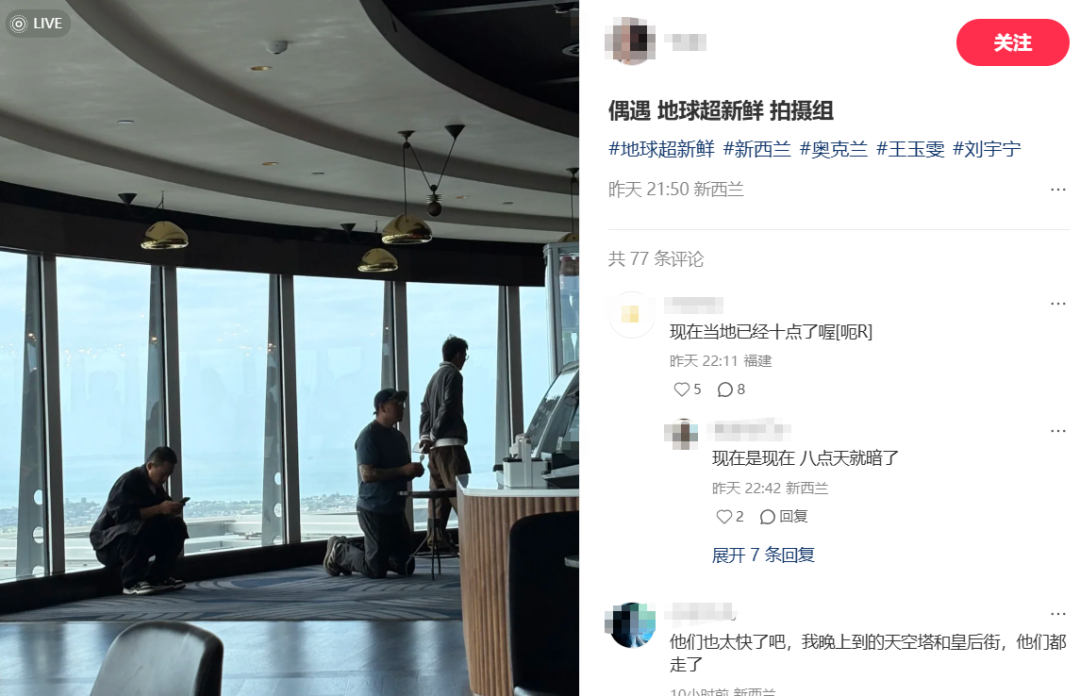Follow the author with the red 关注 button
This screenshot has width=1080, height=696.
[1012, 43]
